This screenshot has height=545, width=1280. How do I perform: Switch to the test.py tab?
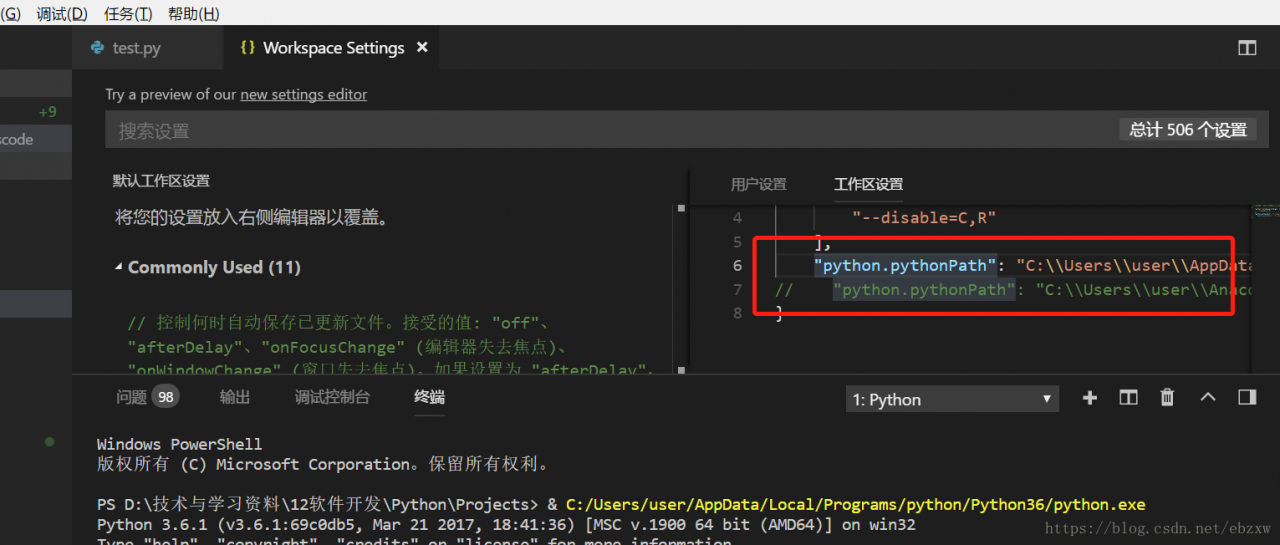pos(136,48)
